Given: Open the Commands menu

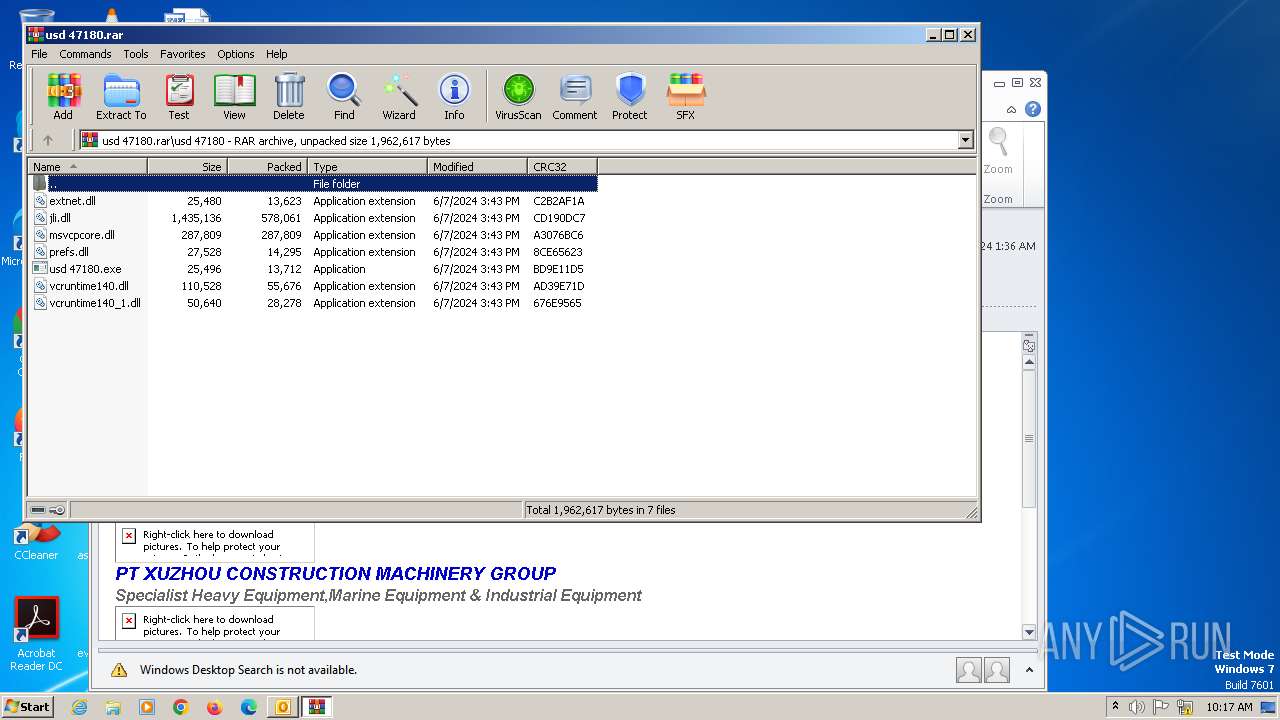Looking at the screenshot, I should coord(85,54).
